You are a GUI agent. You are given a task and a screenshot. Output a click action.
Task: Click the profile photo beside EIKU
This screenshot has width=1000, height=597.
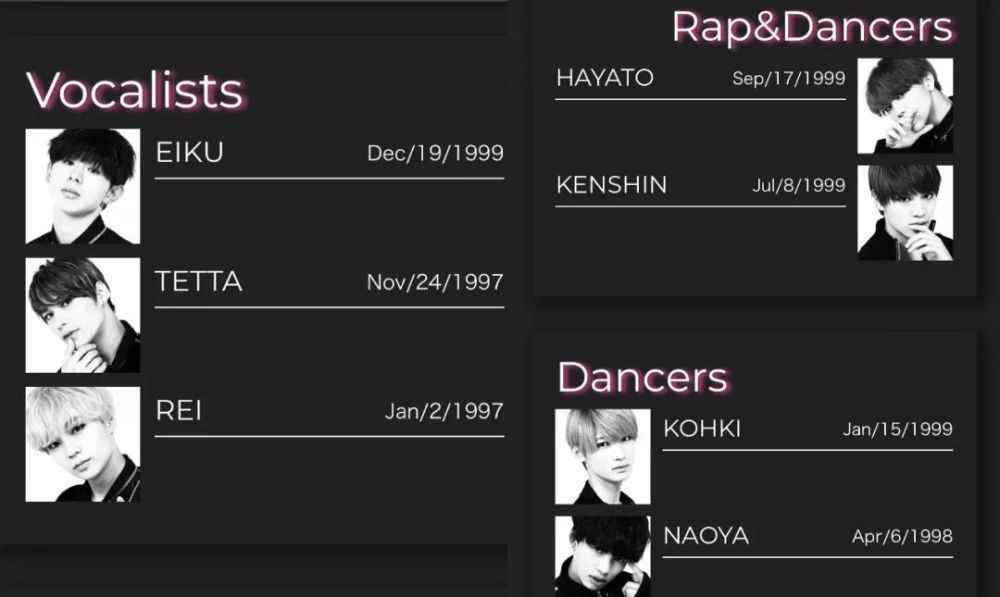tap(82, 186)
